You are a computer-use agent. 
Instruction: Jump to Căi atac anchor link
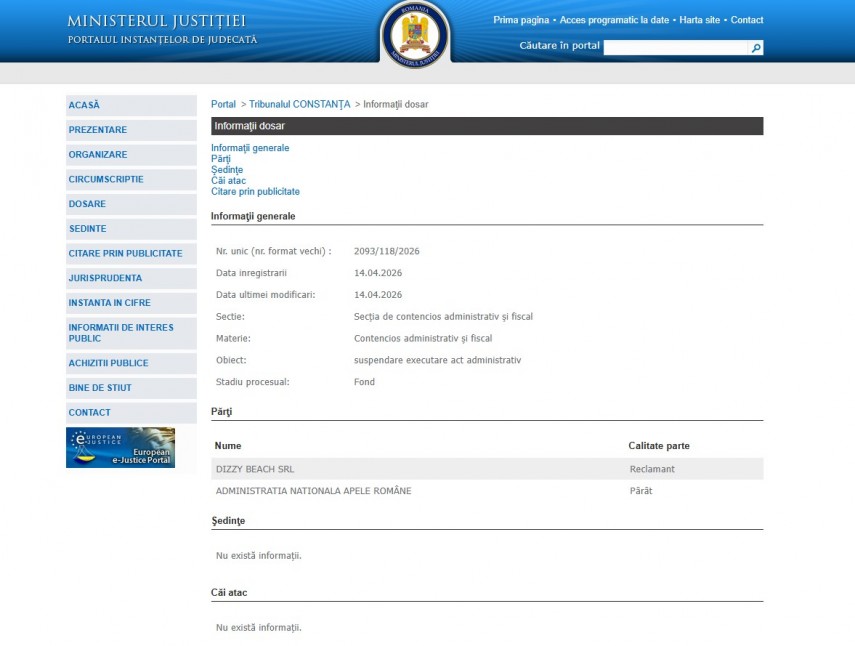click(228, 181)
